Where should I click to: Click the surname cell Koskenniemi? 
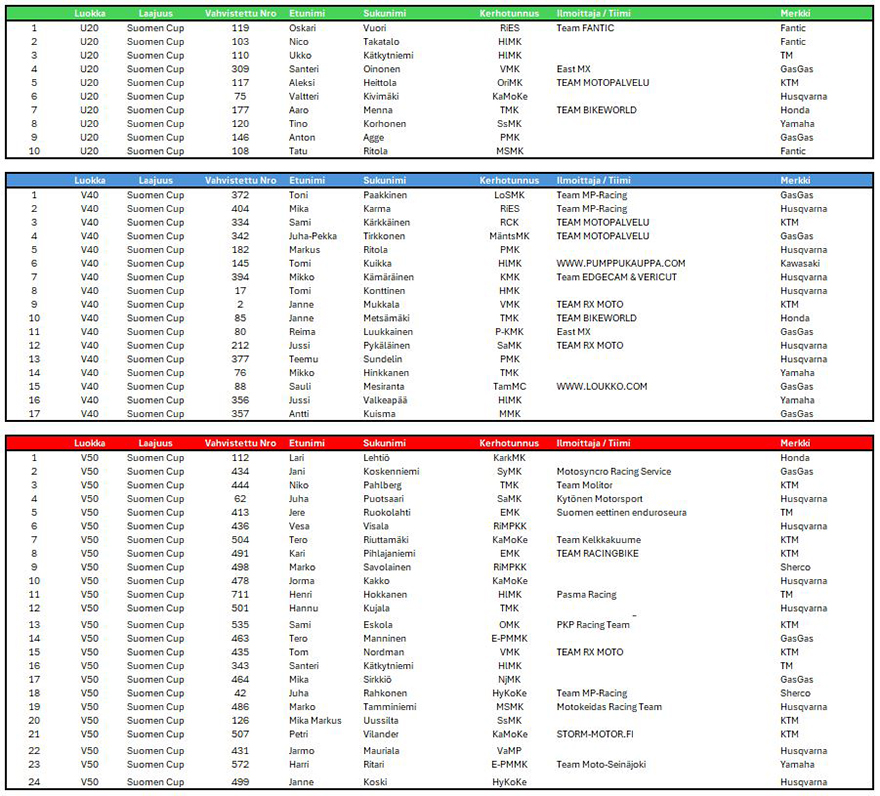pyautogui.click(x=391, y=471)
